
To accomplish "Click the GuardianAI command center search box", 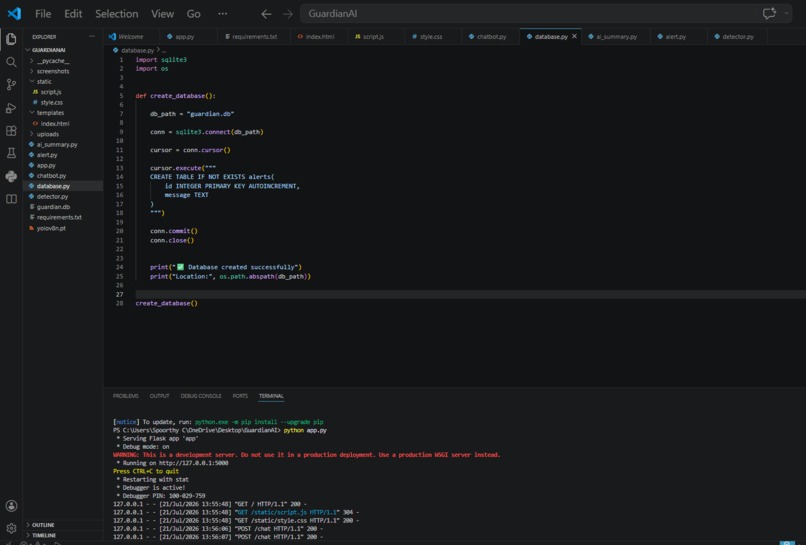I will 546,14.
